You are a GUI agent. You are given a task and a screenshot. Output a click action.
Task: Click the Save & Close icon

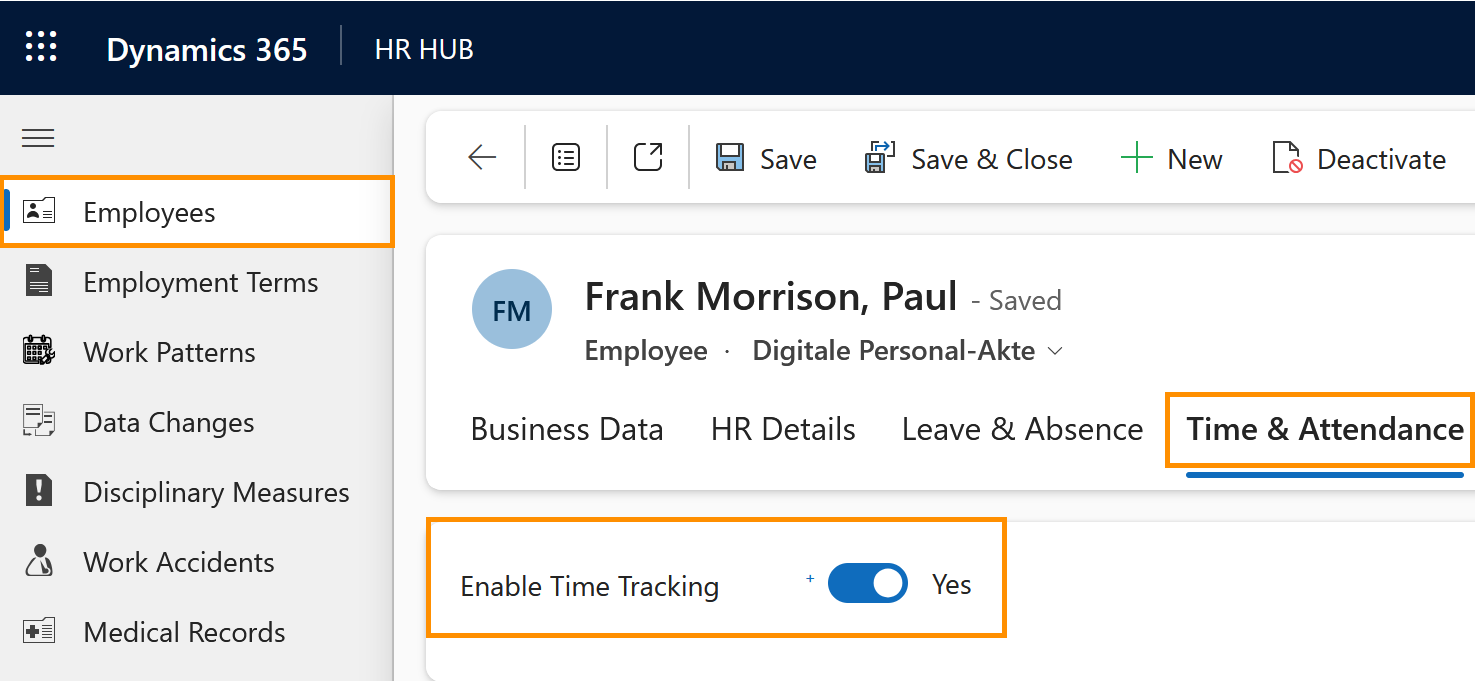click(x=879, y=158)
